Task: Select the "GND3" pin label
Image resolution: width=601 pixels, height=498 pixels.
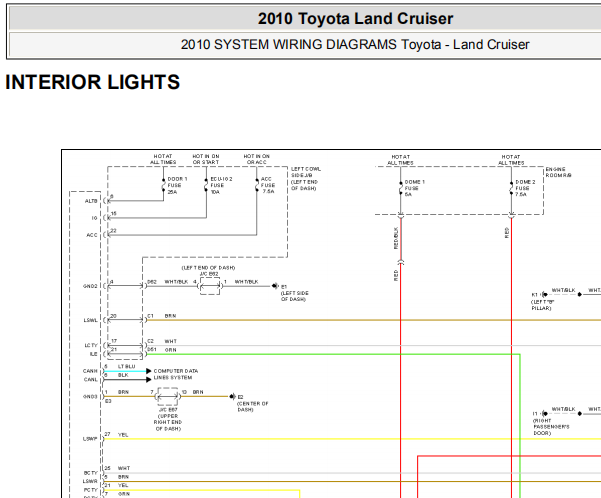Action: click(90, 397)
